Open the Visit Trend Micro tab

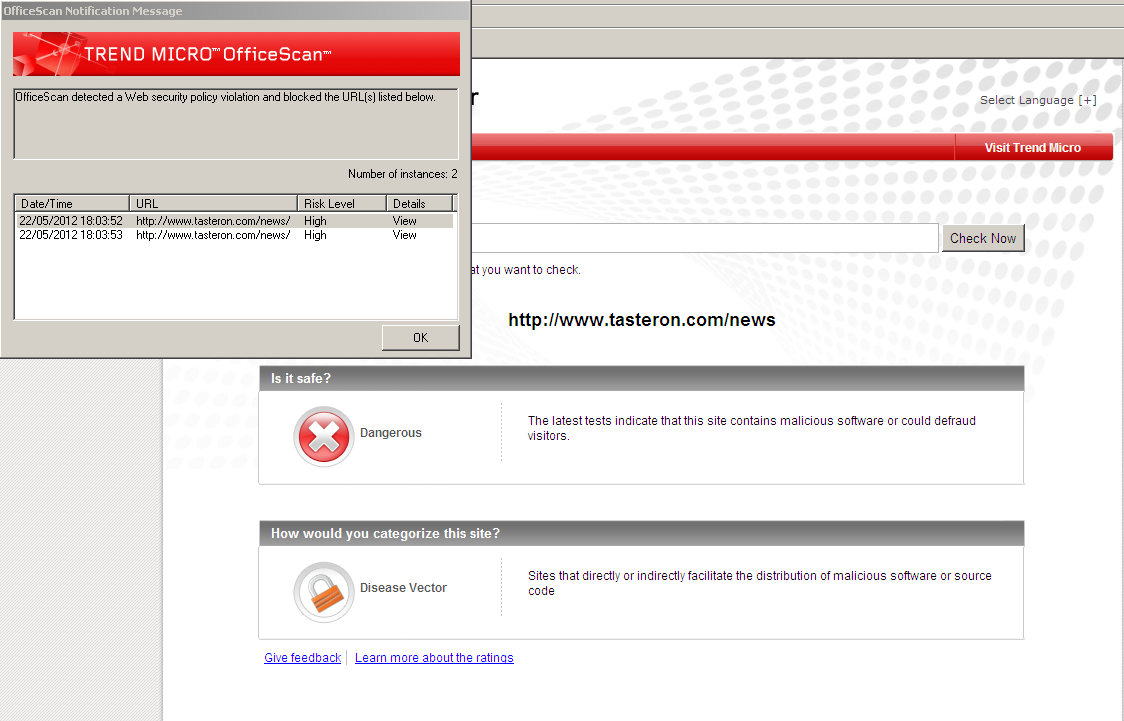click(x=1033, y=148)
